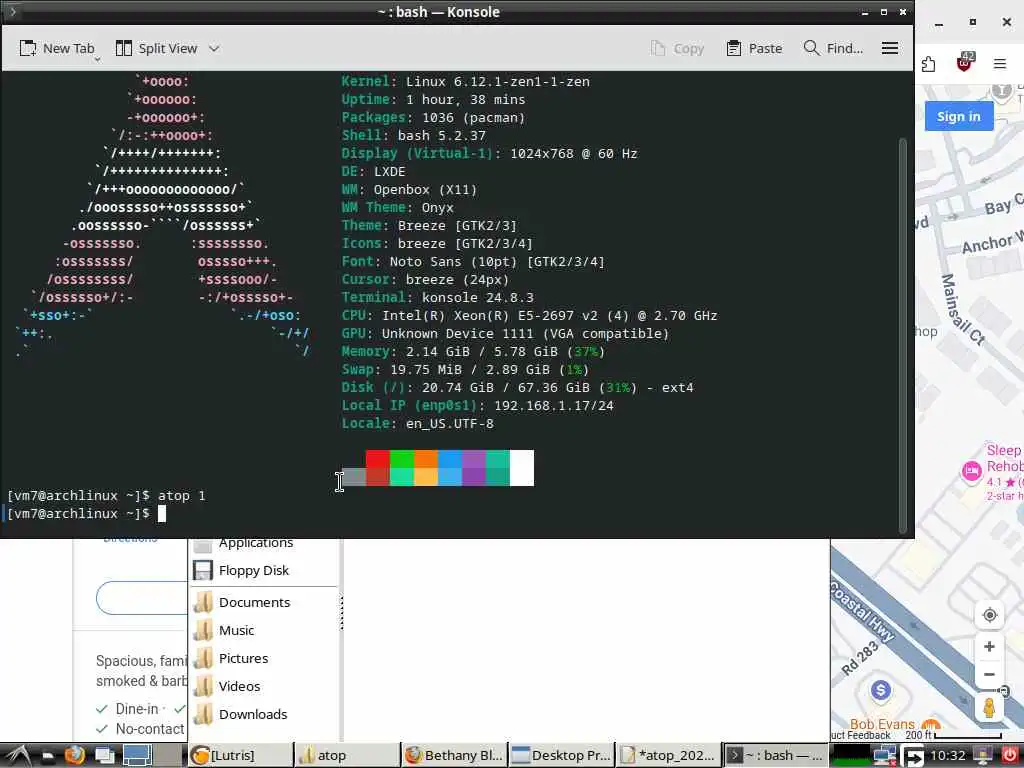Switch to the atop folder taskbar window
Viewport: 1024px width, 768px height.
pos(347,756)
